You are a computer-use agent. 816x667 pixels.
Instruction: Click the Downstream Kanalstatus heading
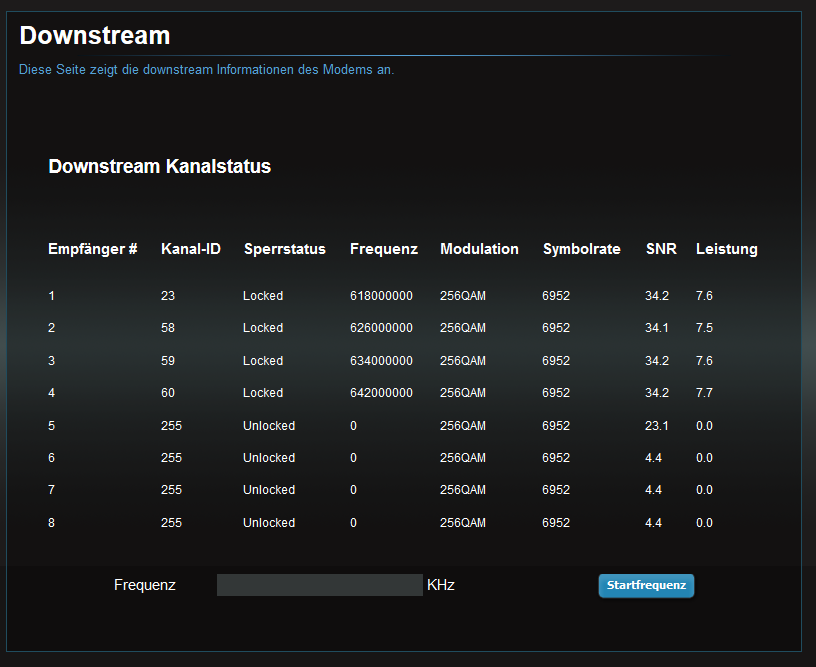[159, 167]
